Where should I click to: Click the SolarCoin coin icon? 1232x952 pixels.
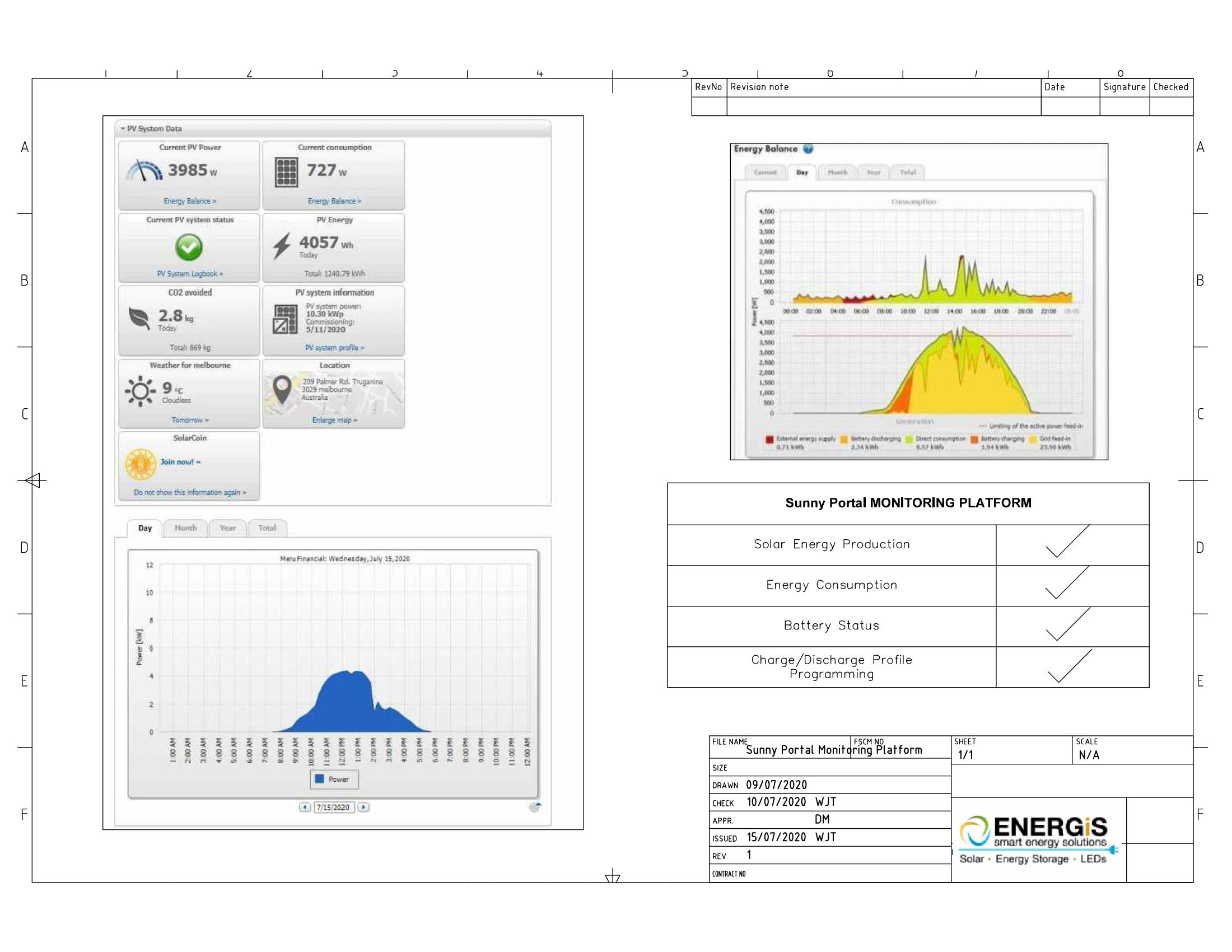pyautogui.click(x=141, y=465)
